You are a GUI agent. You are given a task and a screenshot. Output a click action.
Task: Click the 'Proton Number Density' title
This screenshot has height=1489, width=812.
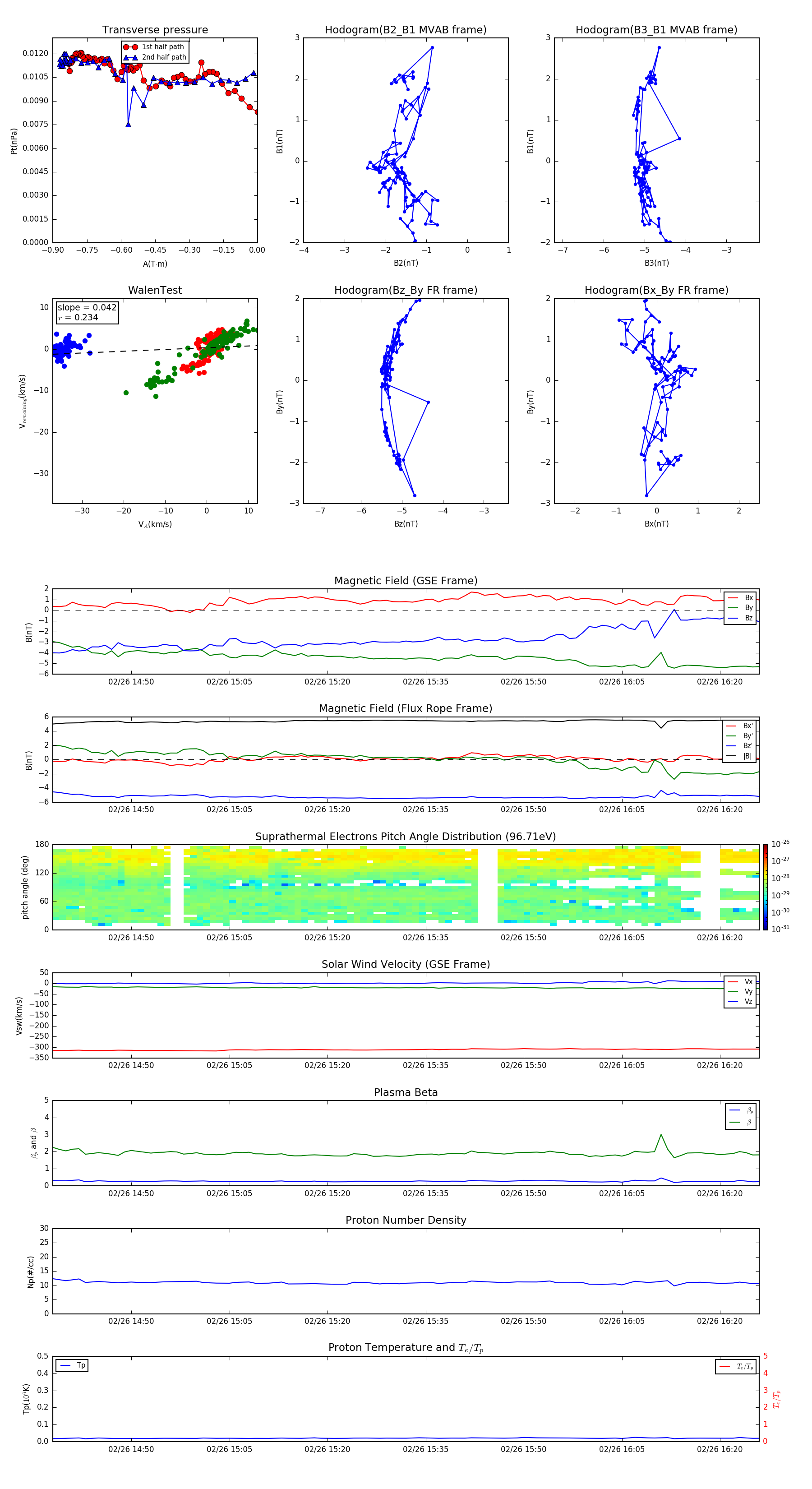(406, 1220)
